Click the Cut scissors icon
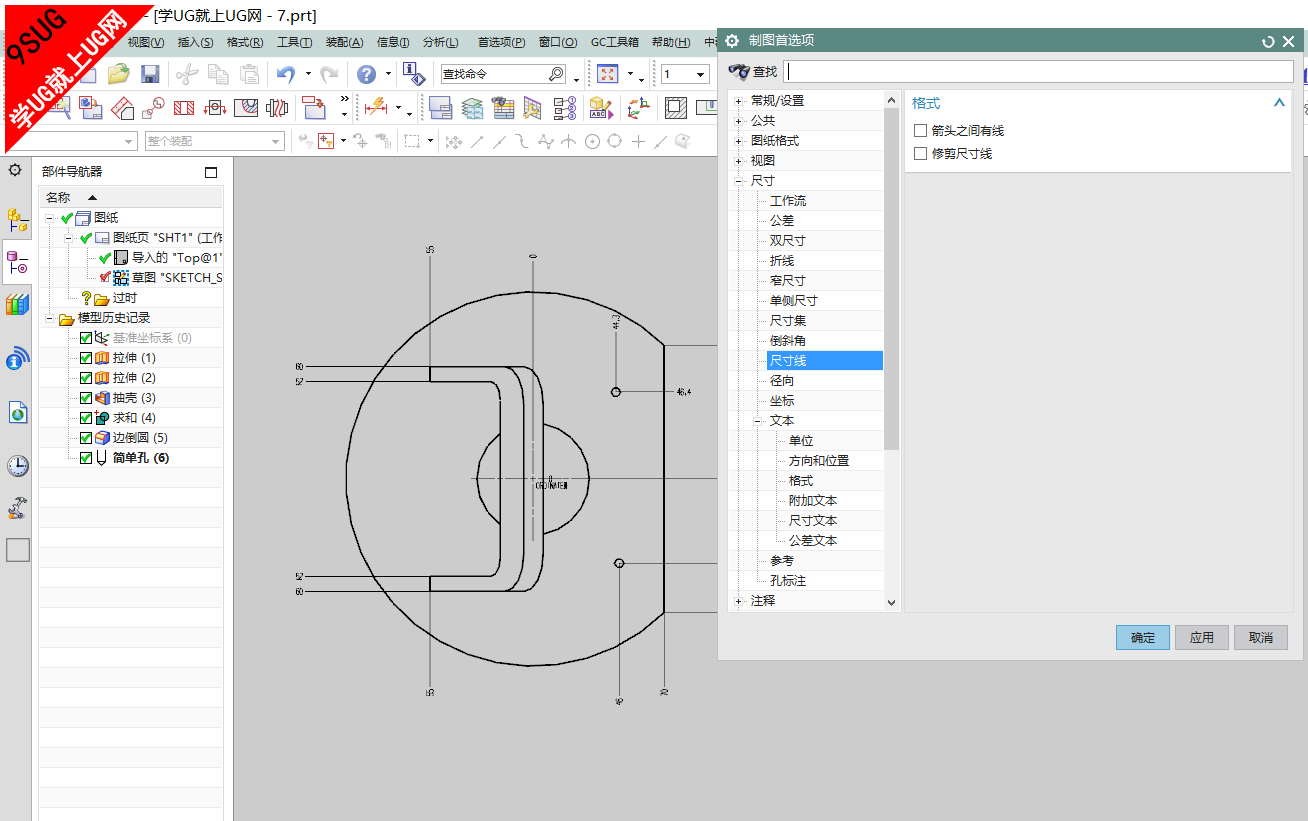 tap(187, 74)
